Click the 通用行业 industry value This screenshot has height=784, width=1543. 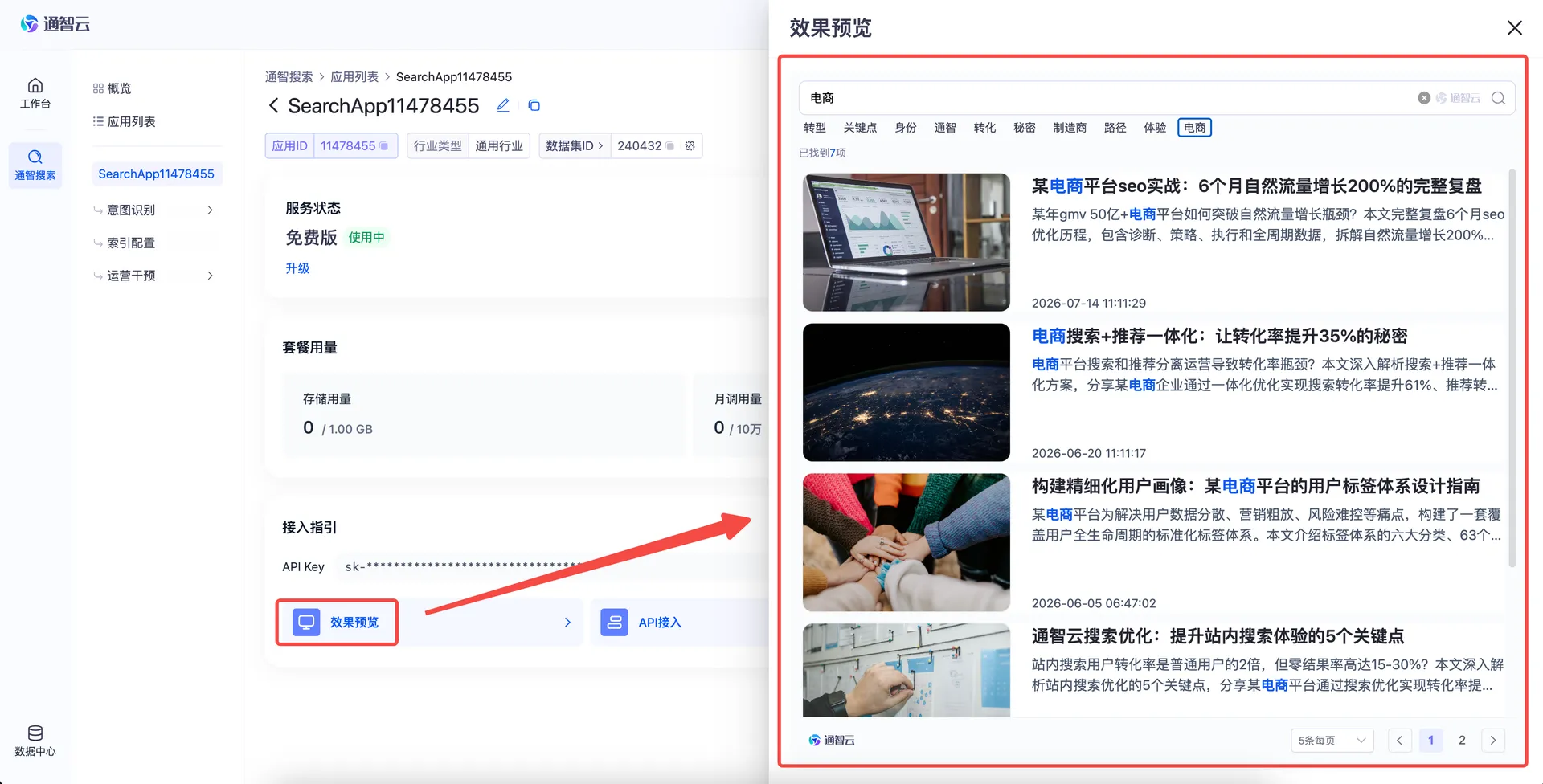499,145
